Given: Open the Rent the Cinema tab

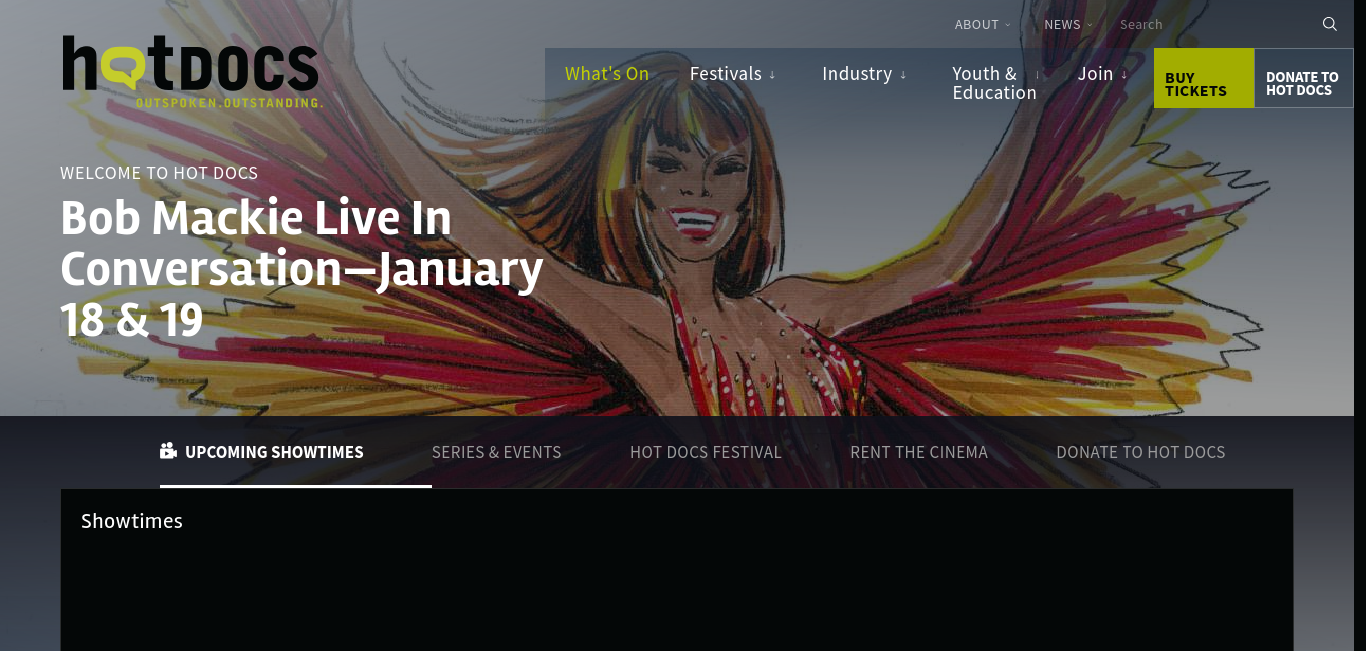Looking at the screenshot, I should coord(919,452).
